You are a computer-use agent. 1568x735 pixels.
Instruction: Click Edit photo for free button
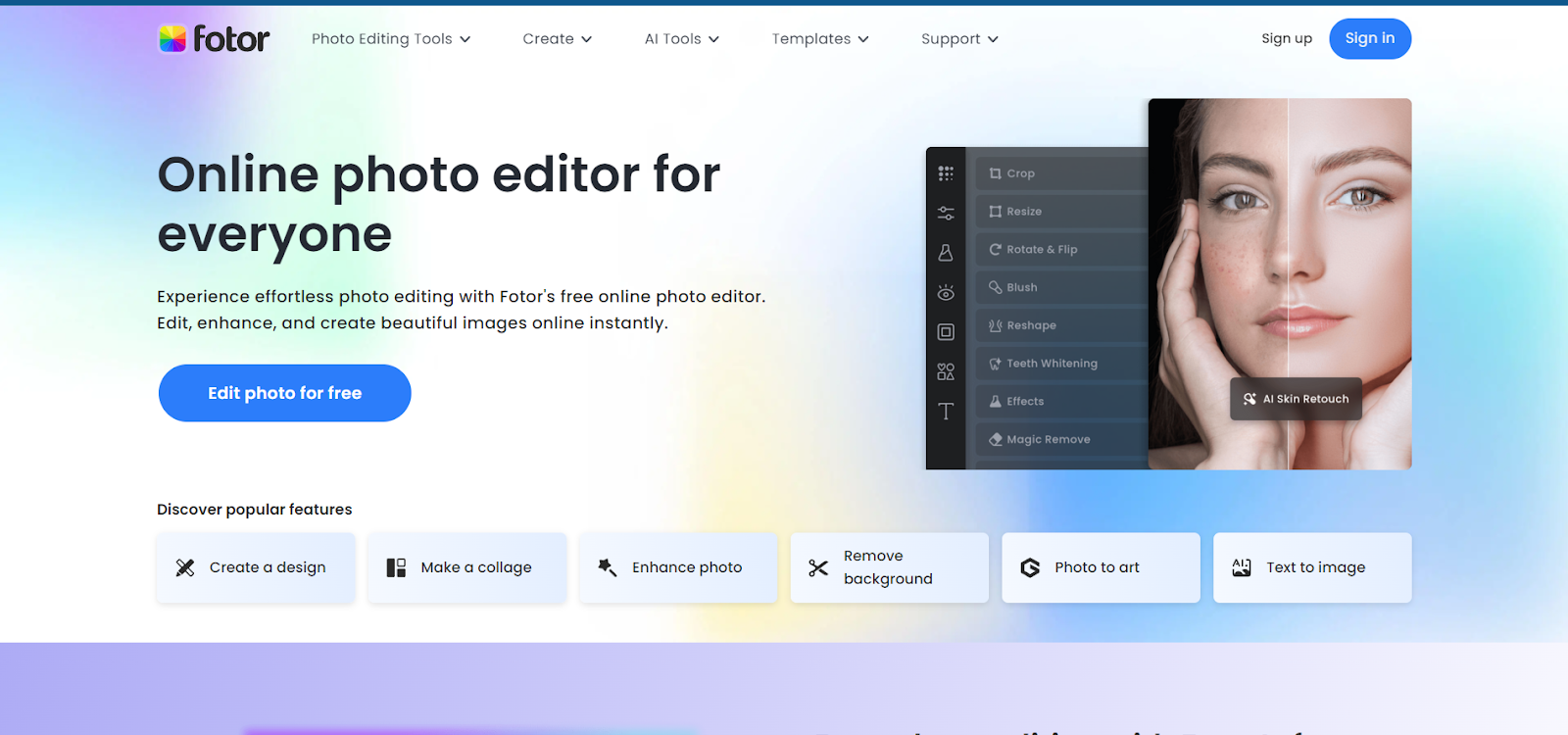point(285,393)
